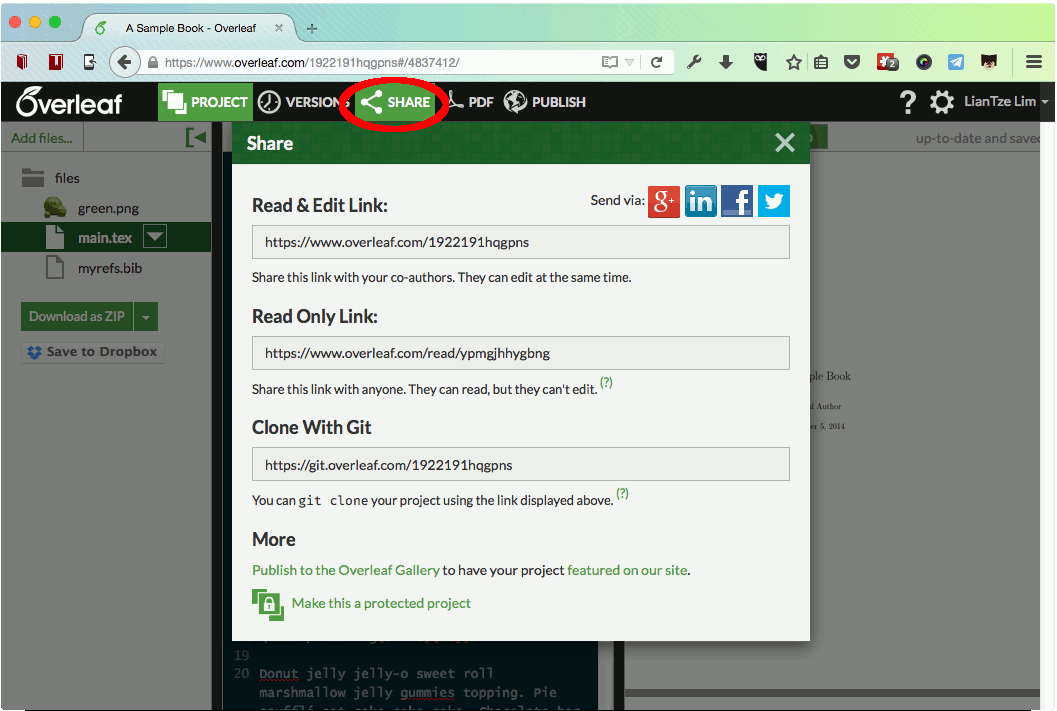Open the Project menu
The height and width of the screenshot is (711, 1057).
point(206,102)
